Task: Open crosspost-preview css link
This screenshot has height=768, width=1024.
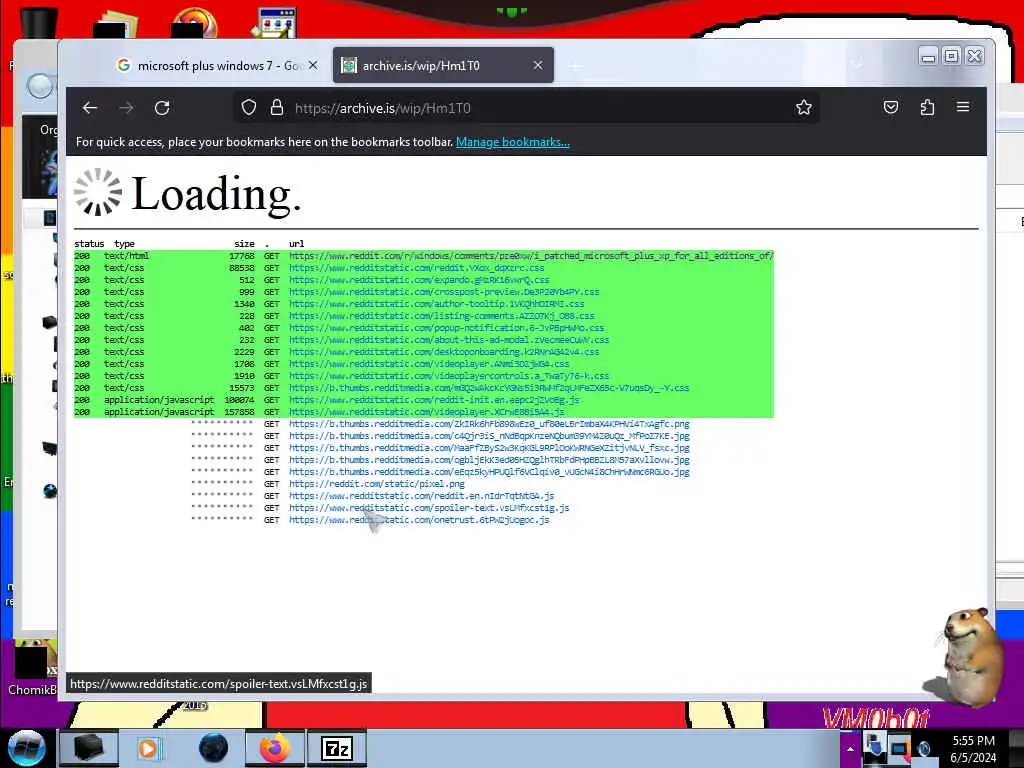Action: tap(444, 292)
